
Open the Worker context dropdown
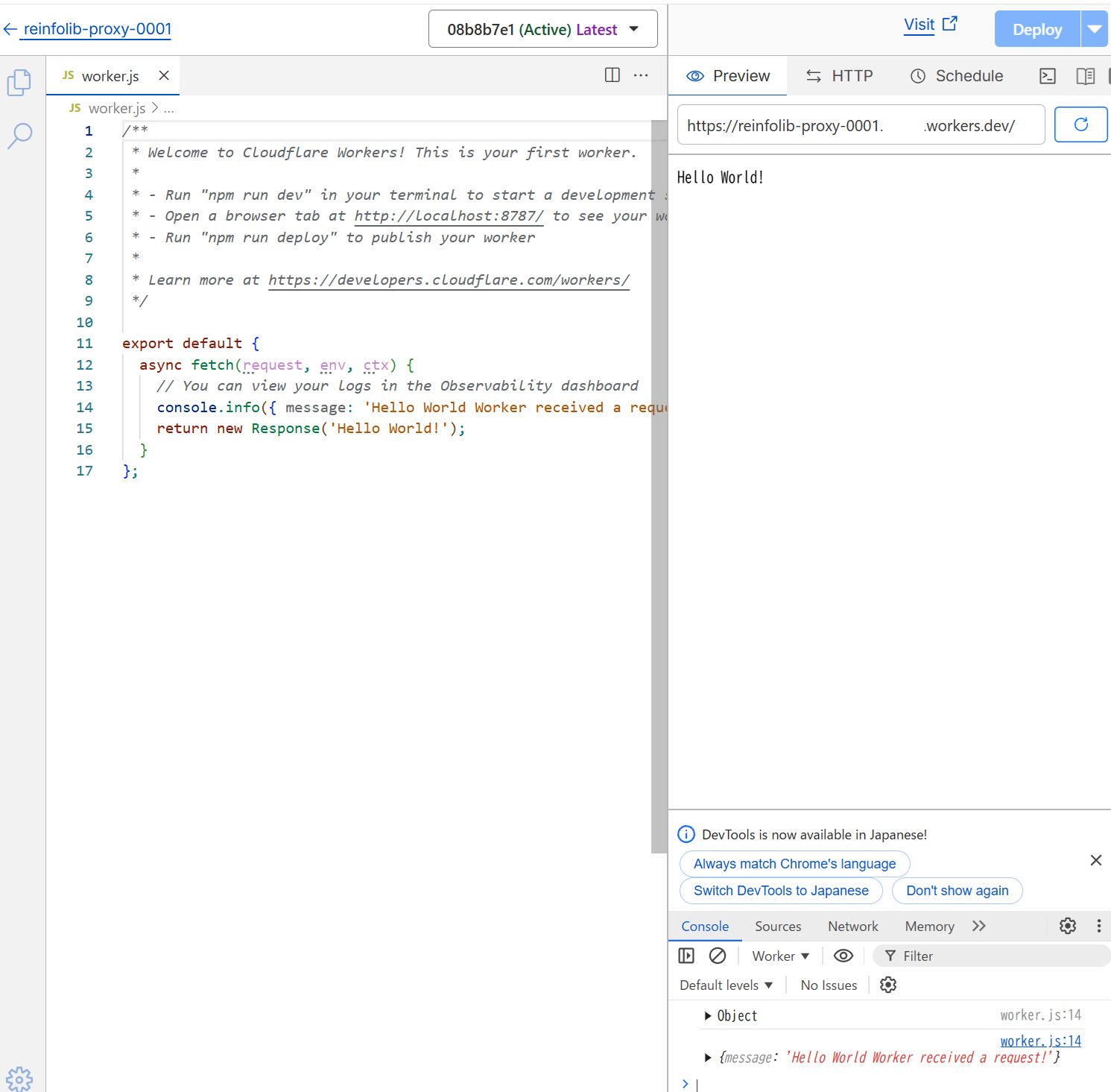780,956
